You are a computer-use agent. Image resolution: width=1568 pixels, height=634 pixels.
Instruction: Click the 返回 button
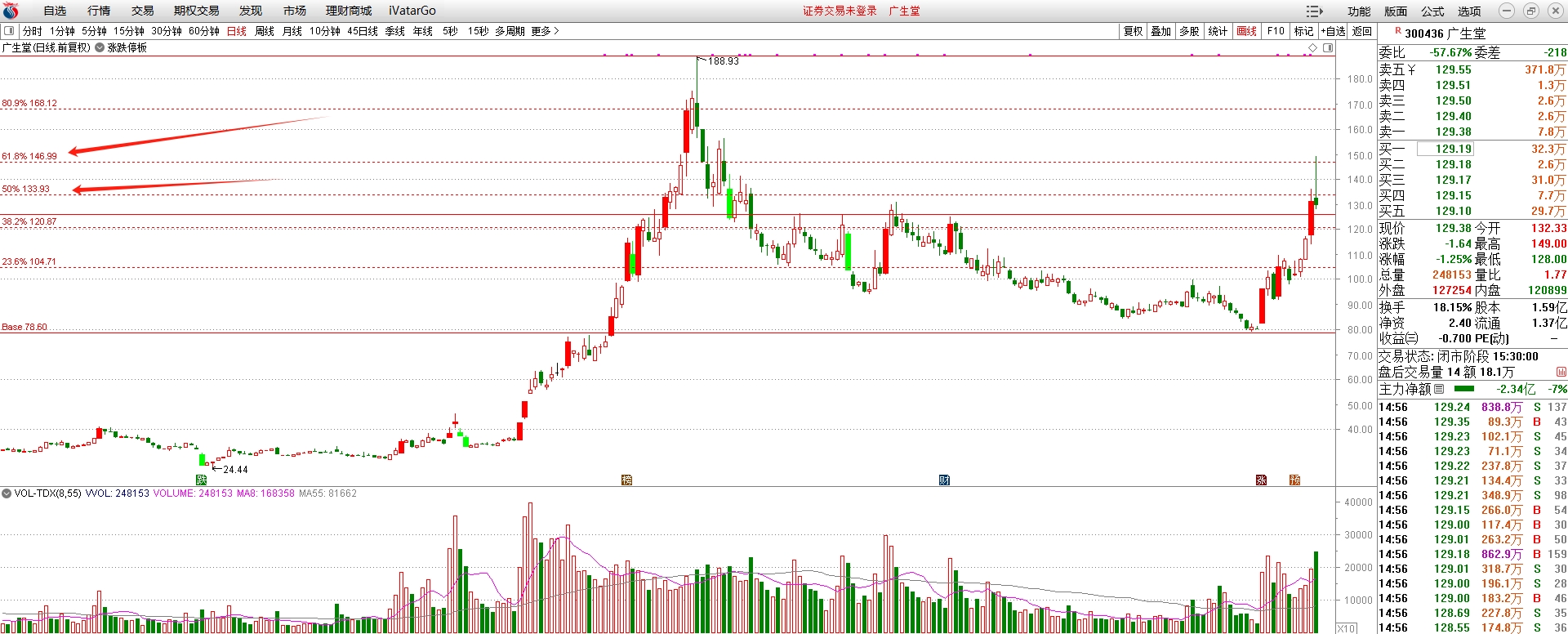(1362, 31)
